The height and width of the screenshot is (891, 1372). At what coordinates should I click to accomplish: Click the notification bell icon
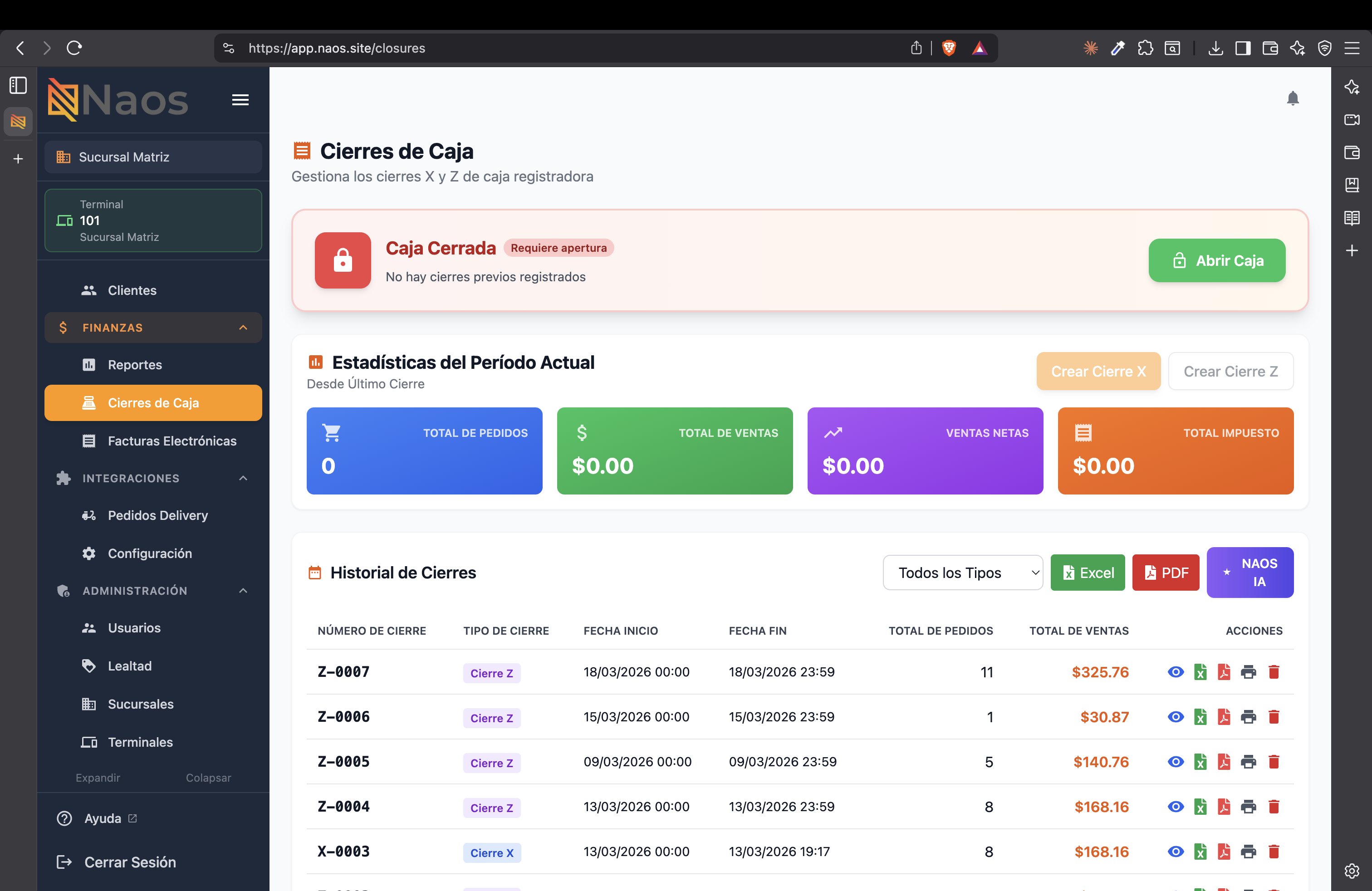(1293, 98)
